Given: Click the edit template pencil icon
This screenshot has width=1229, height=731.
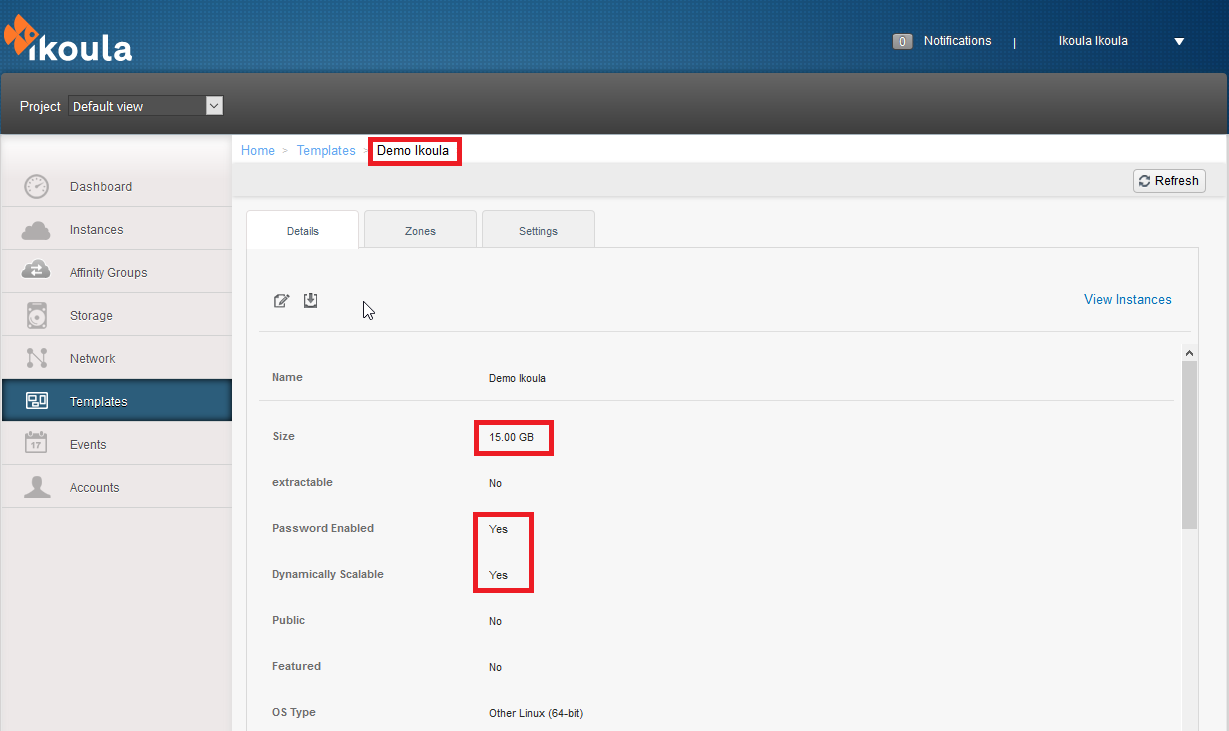Looking at the screenshot, I should point(282,300).
